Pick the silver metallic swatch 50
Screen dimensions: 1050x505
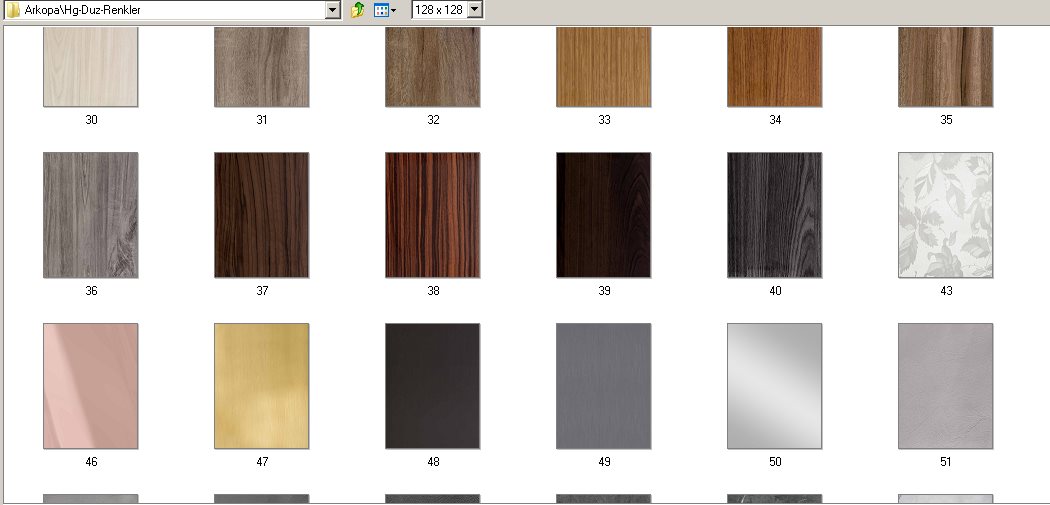(x=775, y=386)
